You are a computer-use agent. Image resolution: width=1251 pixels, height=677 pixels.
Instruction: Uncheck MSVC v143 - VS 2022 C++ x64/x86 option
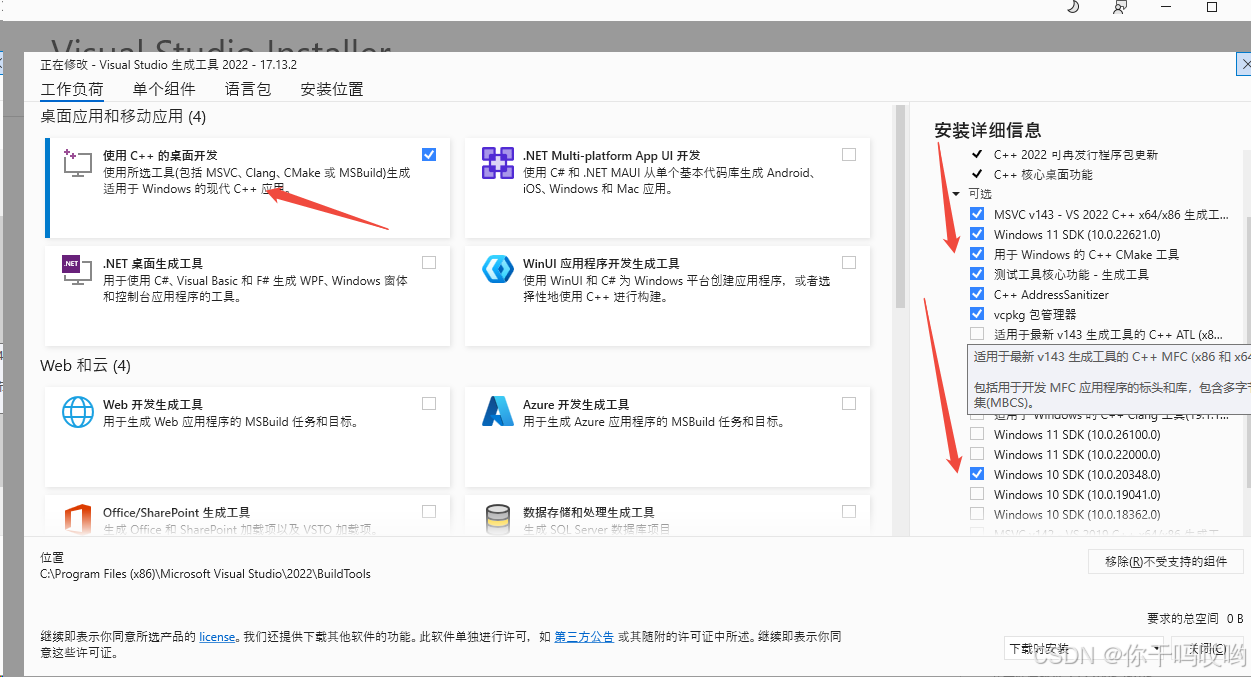(x=977, y=214)
